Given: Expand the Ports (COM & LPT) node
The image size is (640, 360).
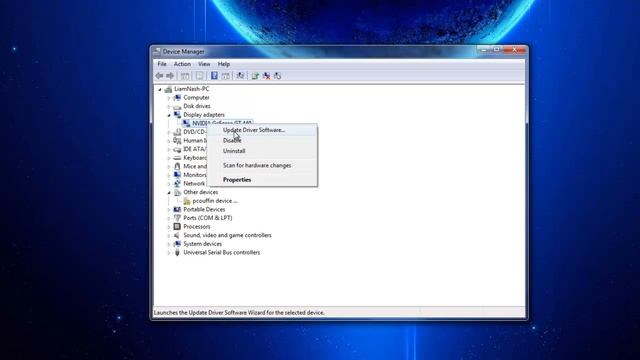Looking at the screenshot, I should [x=169, y=218].
